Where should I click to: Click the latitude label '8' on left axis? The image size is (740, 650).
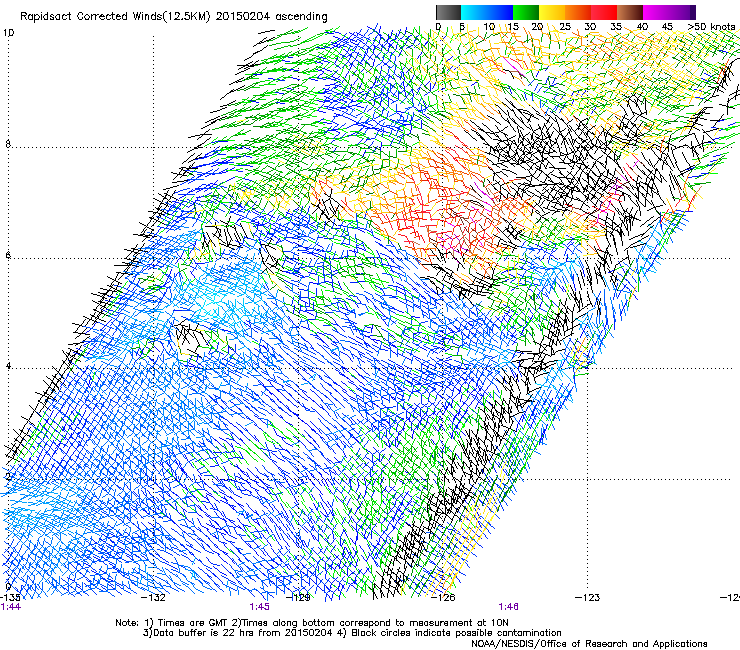[8, 144]
